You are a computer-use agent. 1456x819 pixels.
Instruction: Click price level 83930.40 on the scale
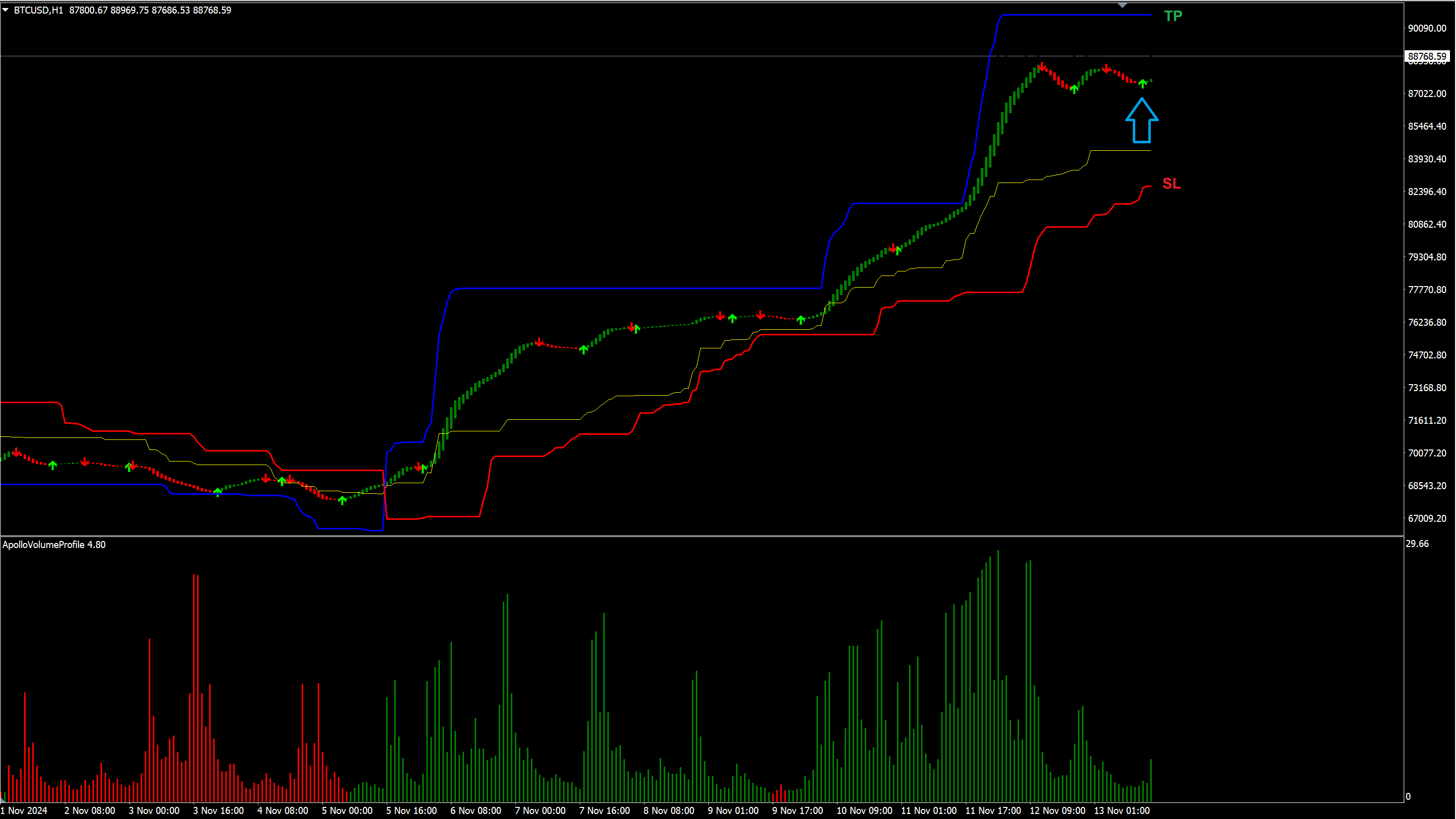(x=1427, y=159)
